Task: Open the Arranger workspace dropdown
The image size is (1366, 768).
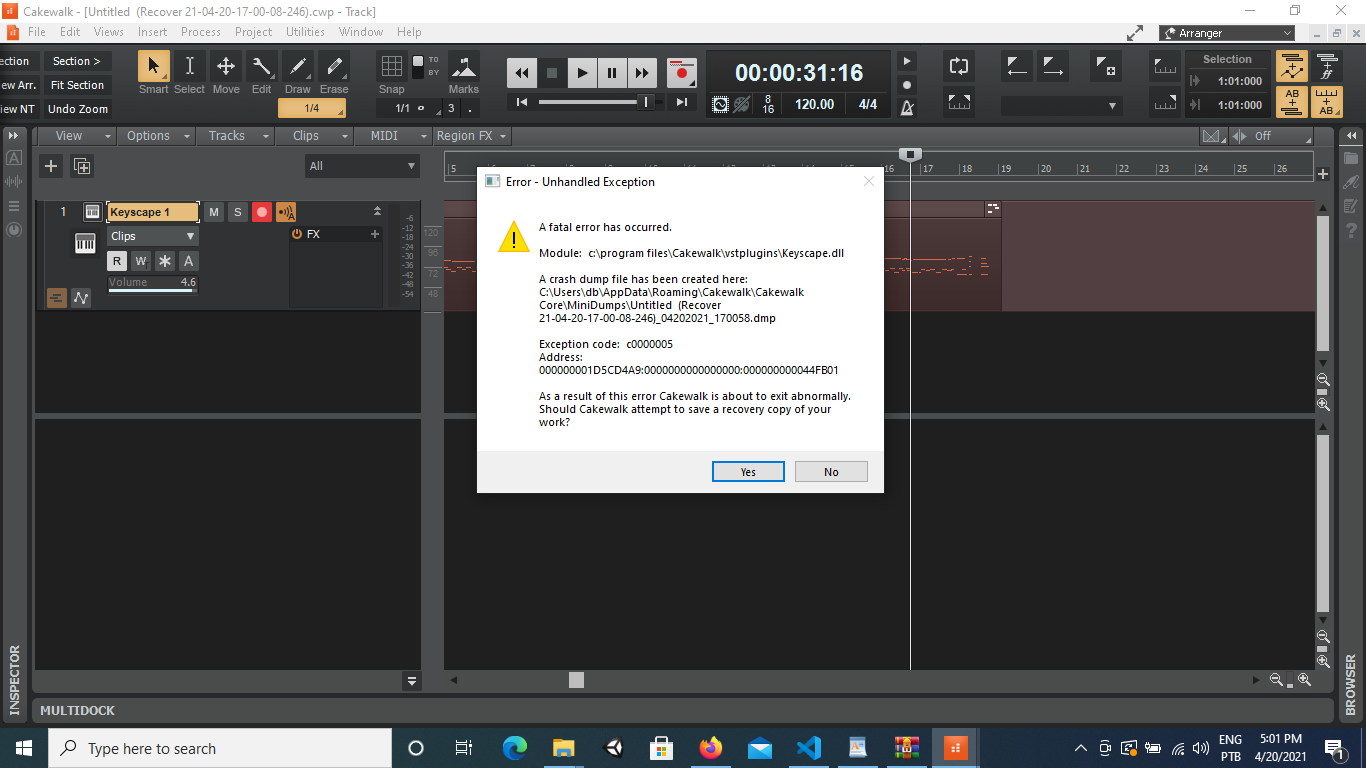Action: click(1228, 33)
